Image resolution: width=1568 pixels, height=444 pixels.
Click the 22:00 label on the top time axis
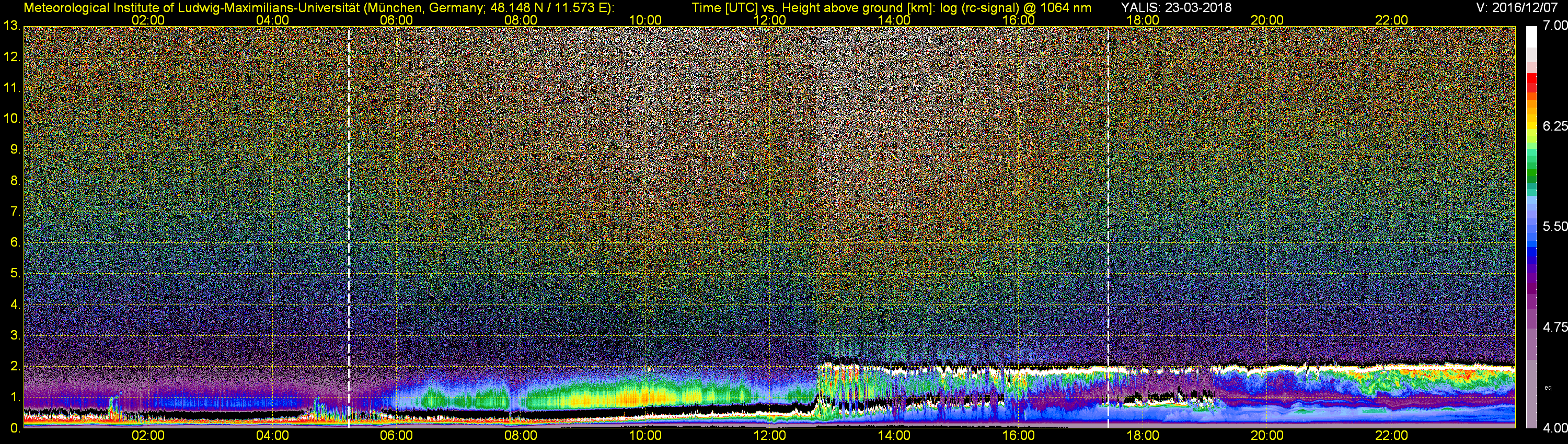tap(1391, 20)
